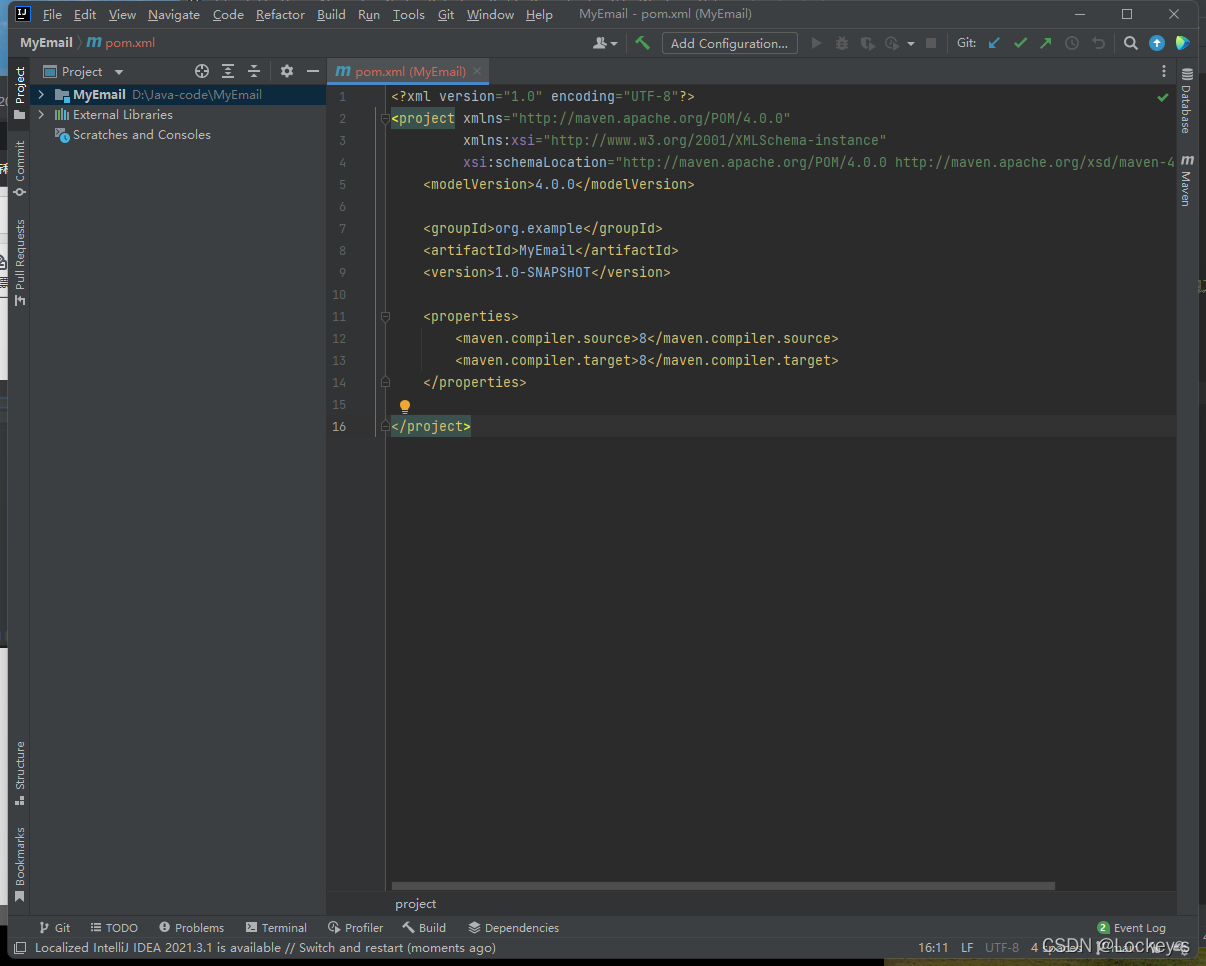Open the Git tool window at bottom
This screenshot has height=966, width=1206.
point(54,928)
